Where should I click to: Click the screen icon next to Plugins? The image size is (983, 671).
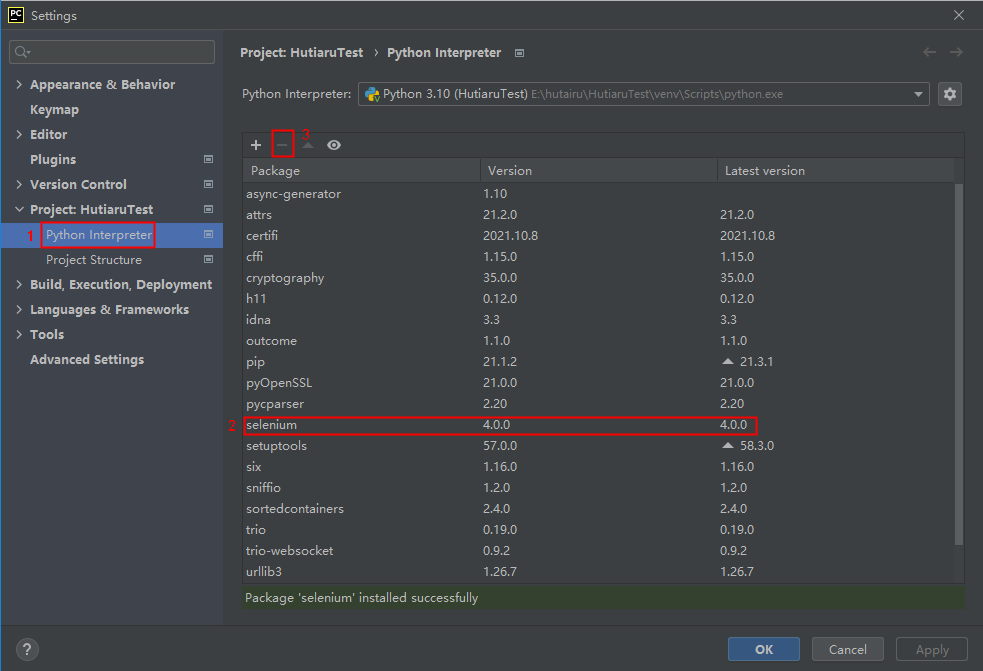pyautogui.click(x=208, y=158)
